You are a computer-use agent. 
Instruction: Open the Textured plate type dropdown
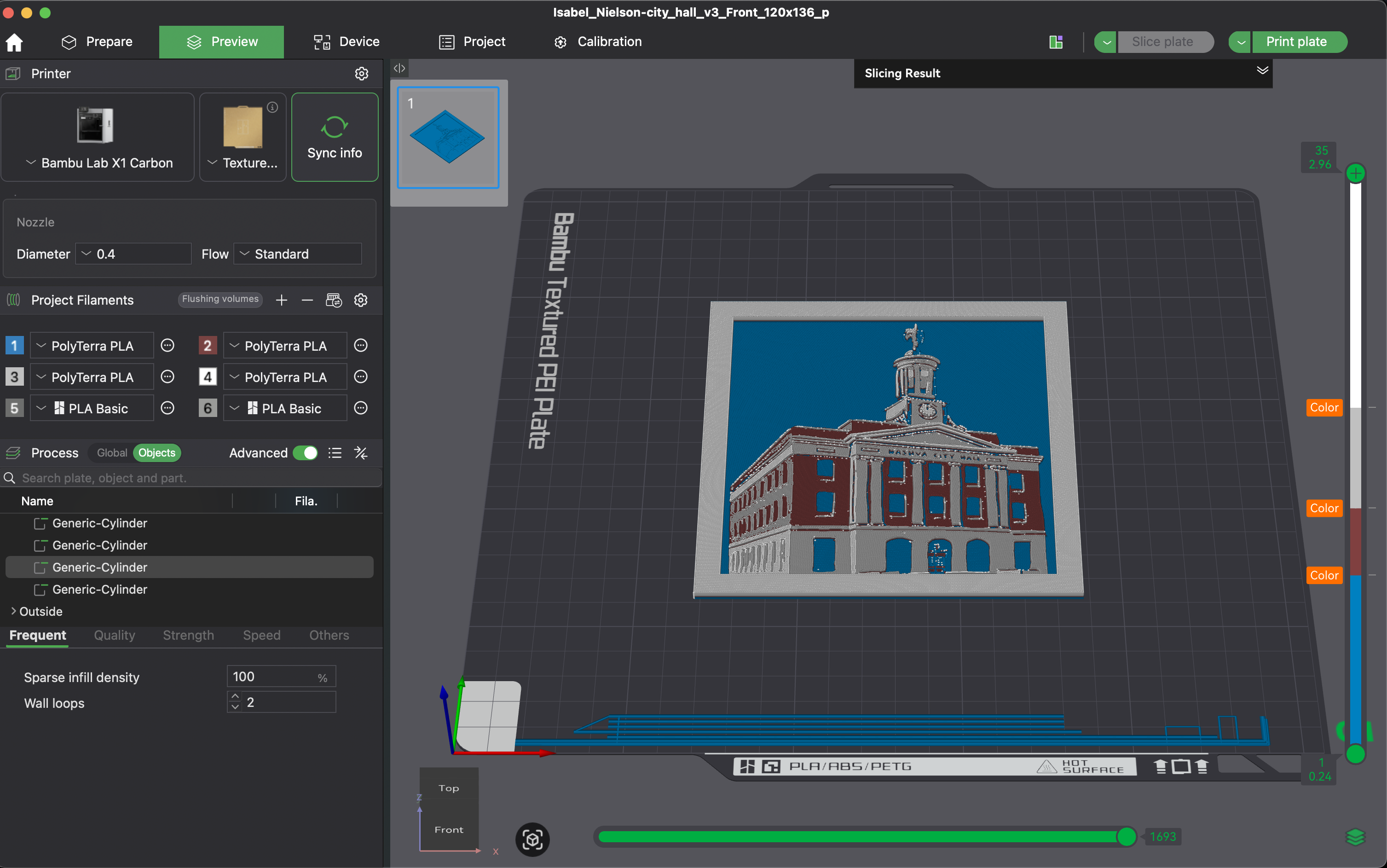point(243,163)
